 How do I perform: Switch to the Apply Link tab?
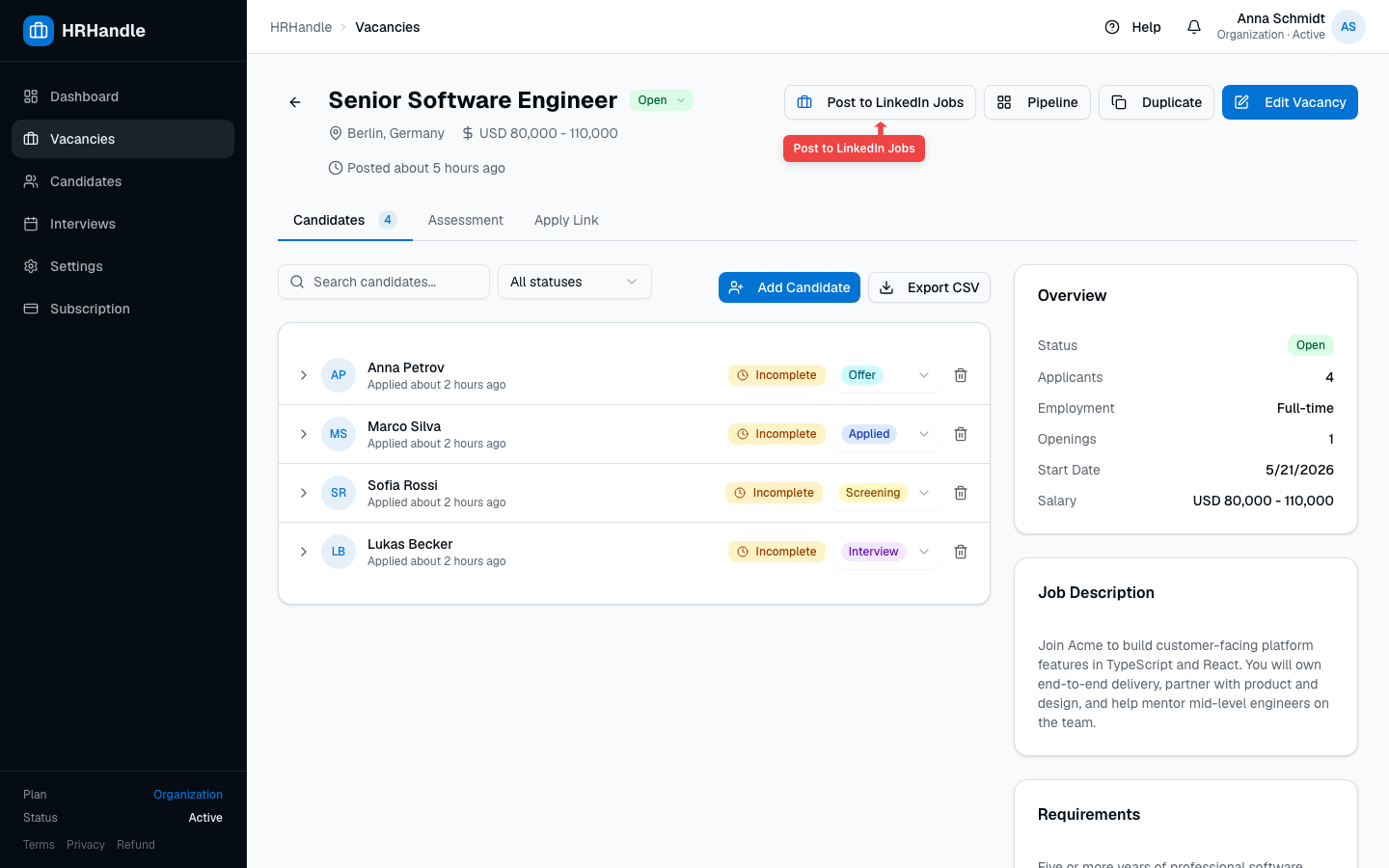[566, 220]
